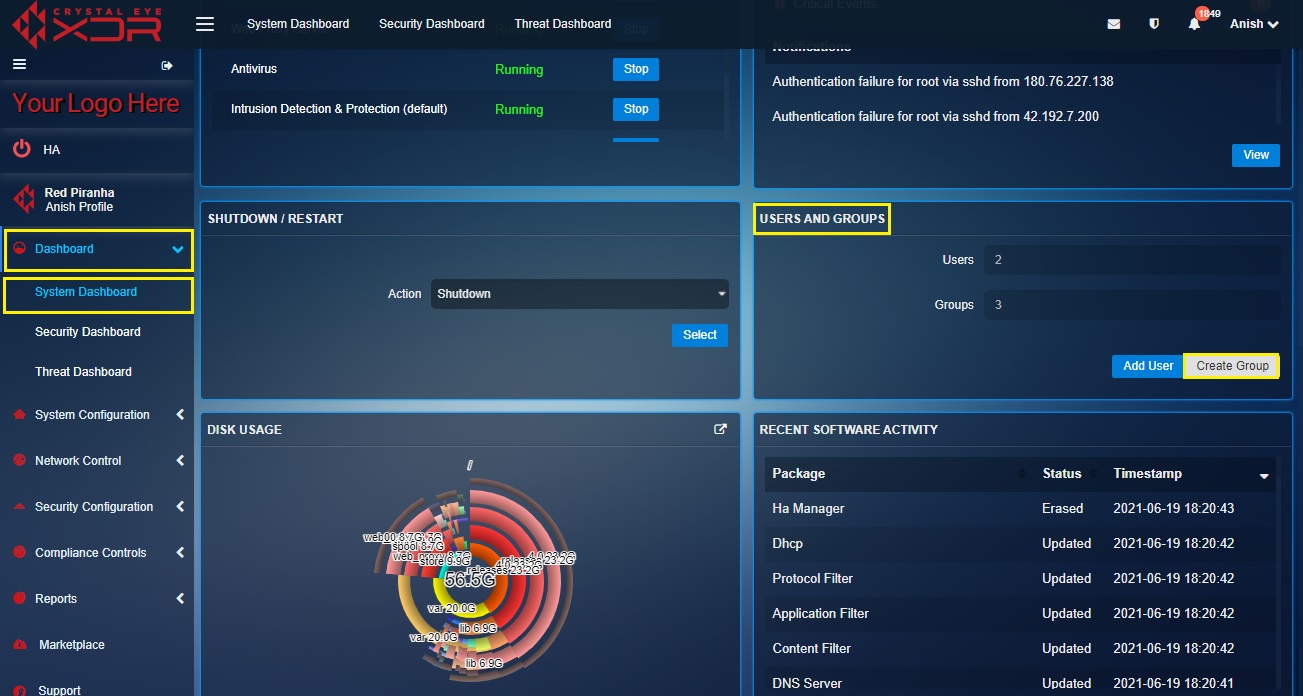Stop Intrusion Detection & Protection service
The height and width of the screenshot is (696, 1303).
636,109
